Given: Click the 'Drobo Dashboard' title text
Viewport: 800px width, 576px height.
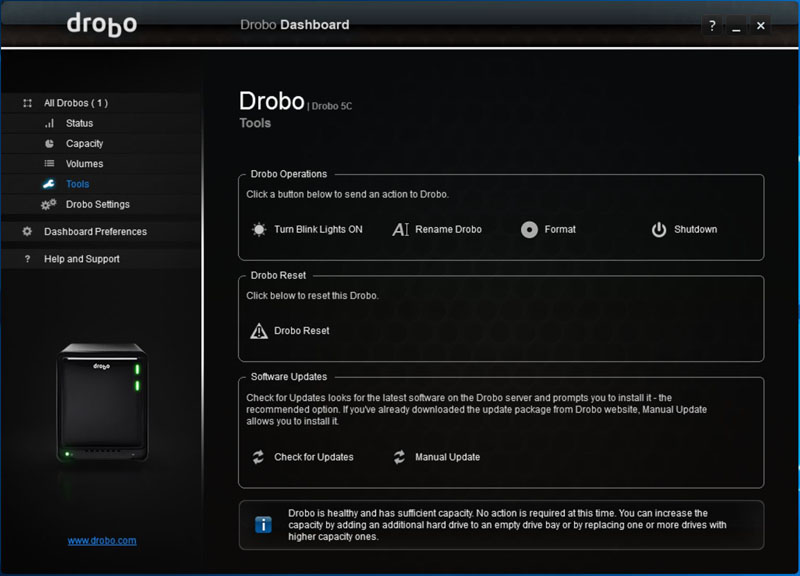Looking at the screenshot, I should (295, 24).
